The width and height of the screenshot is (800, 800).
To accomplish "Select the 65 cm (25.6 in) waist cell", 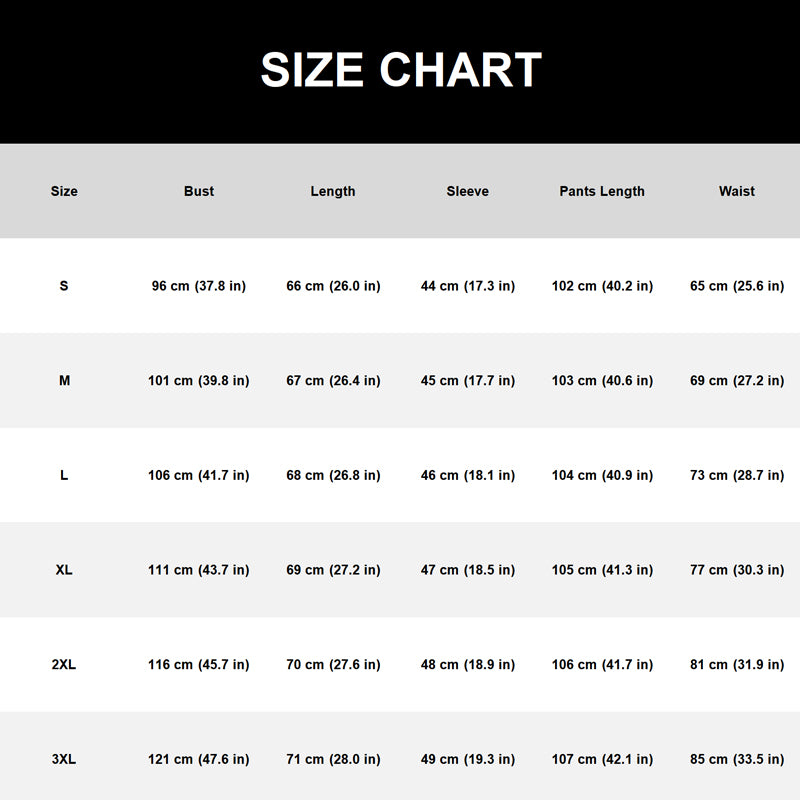I will [x=737, y=286].
